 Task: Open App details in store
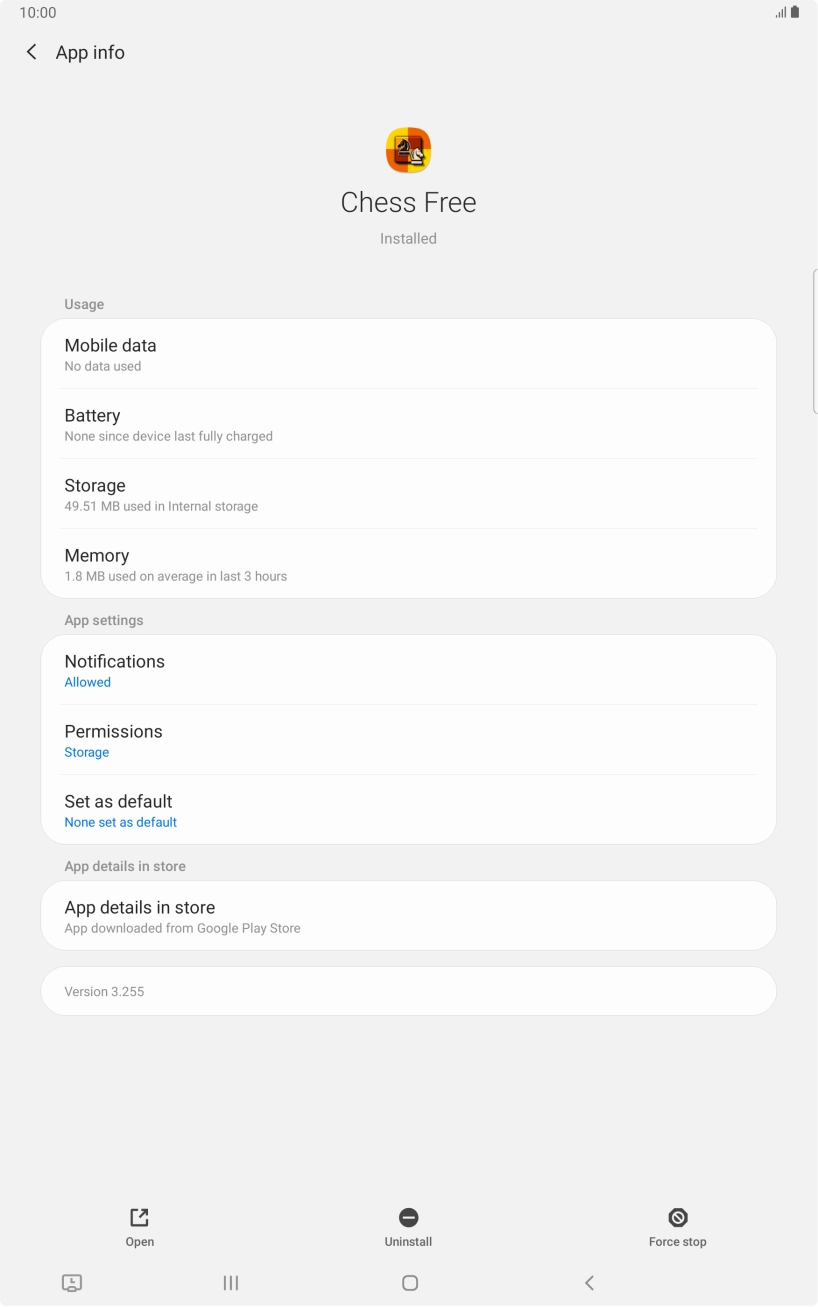tap(408, 916)
